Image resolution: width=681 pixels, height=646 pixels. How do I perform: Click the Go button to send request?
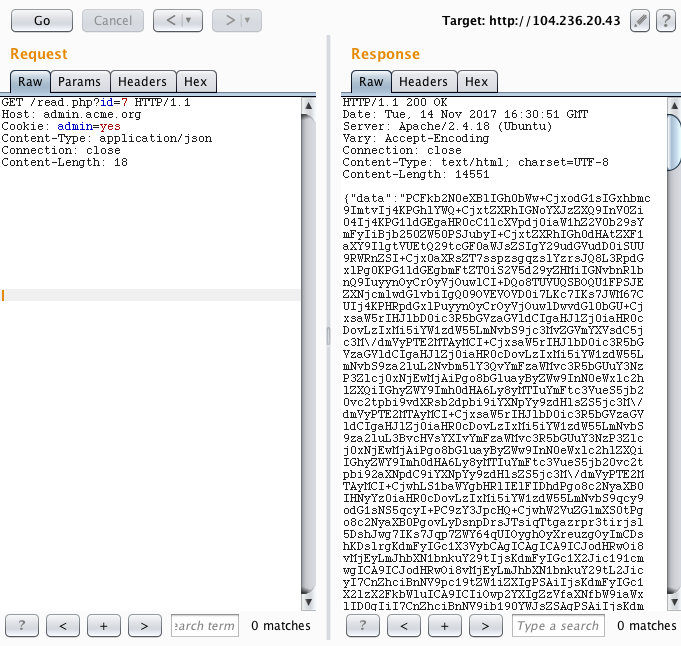[42, 20]
